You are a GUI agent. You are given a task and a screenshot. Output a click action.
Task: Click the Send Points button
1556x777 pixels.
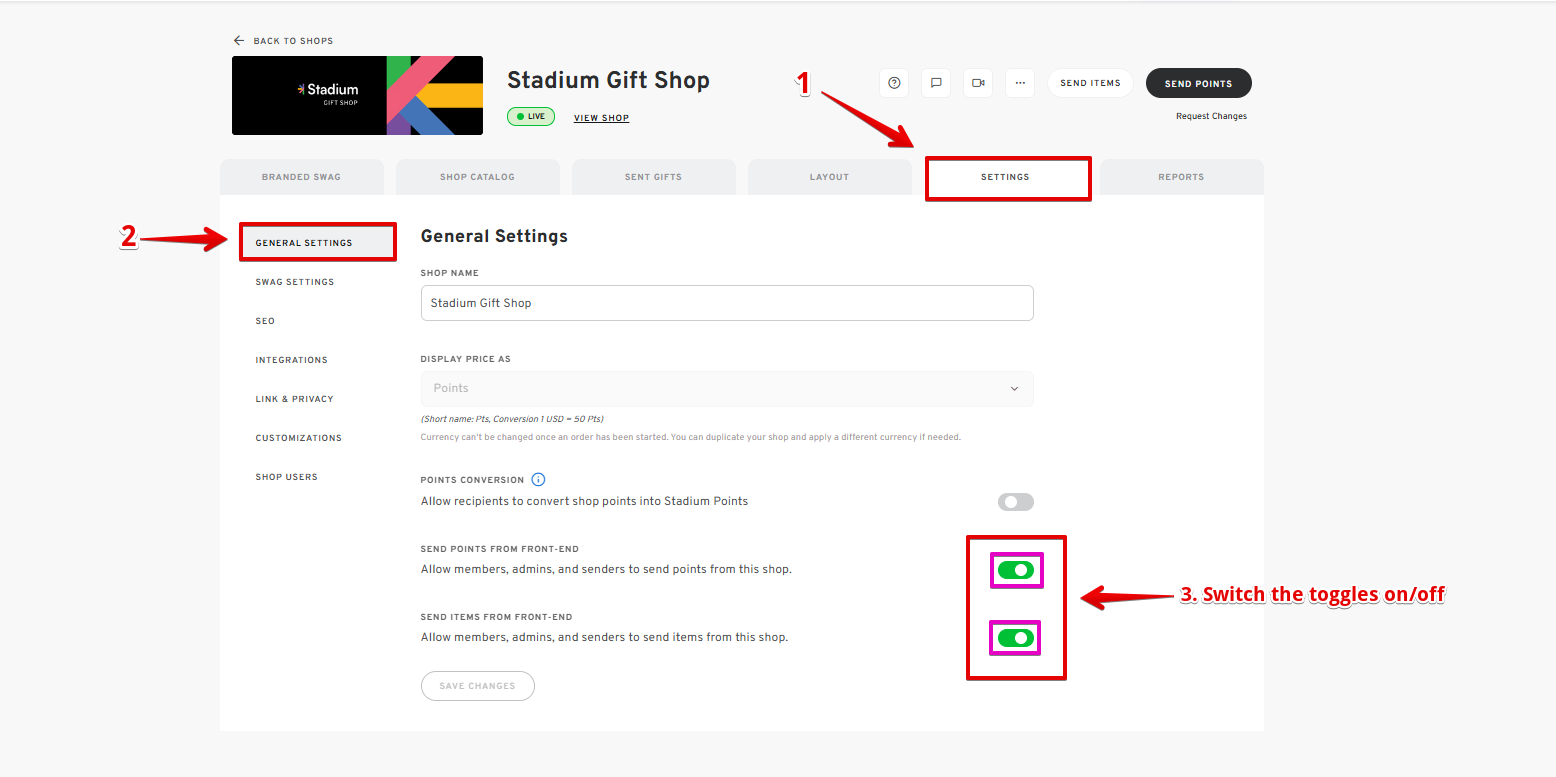[1199, 83]
